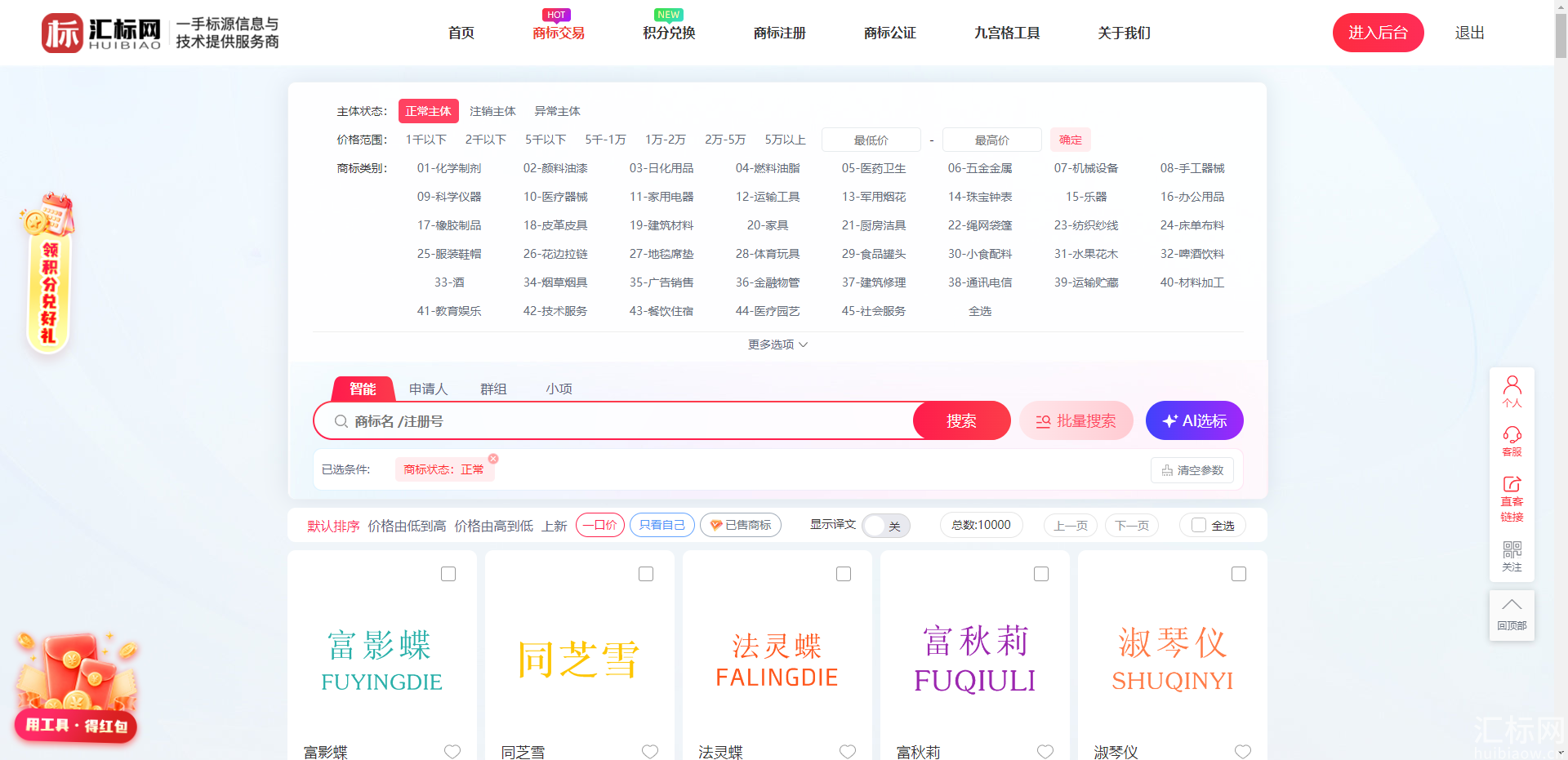Remove the 商标状态：正常 filter tag

pyautogui.click(x=493, y=459)
